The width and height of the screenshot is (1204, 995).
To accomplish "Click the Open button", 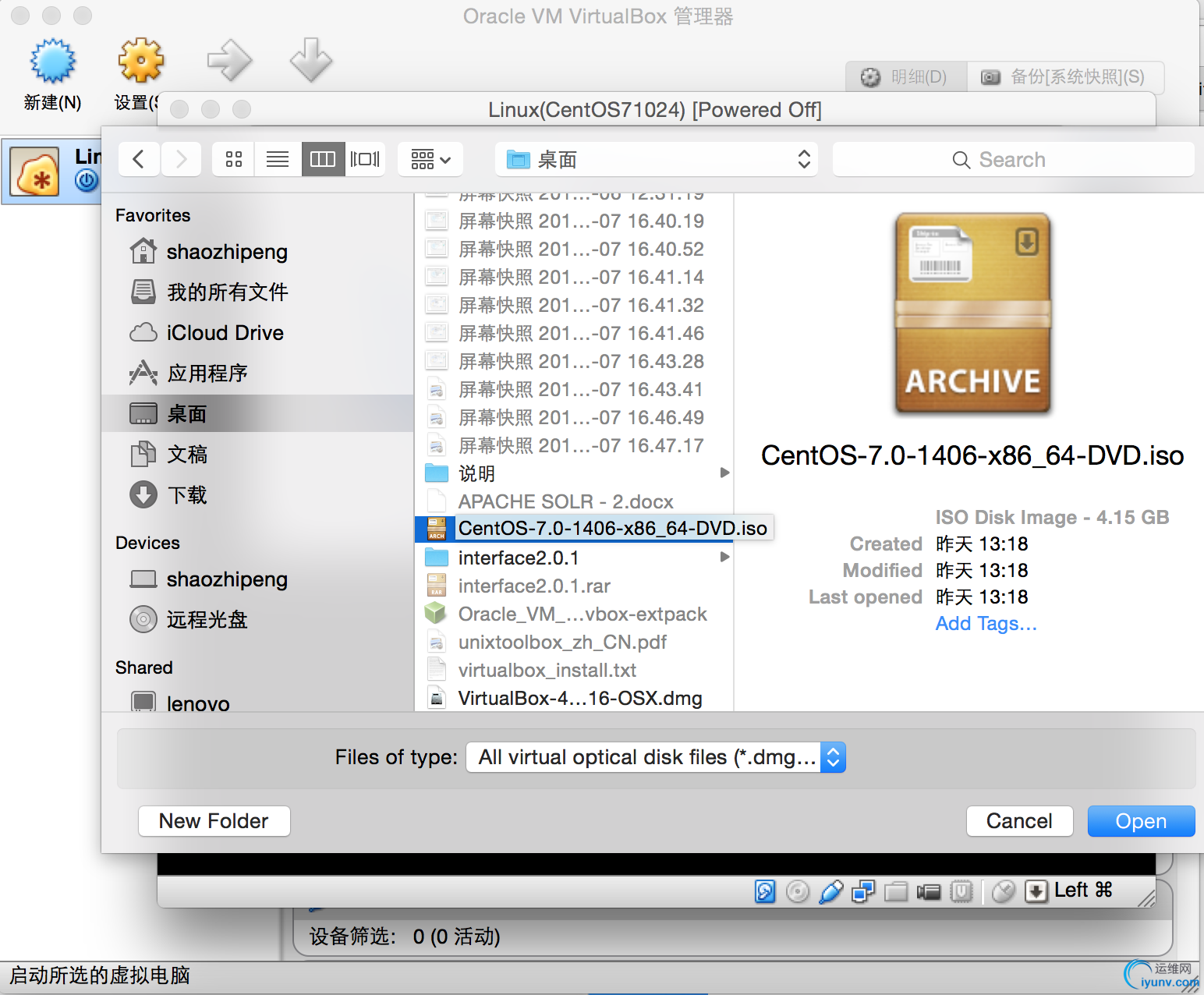I will [x=1141, y=821].
